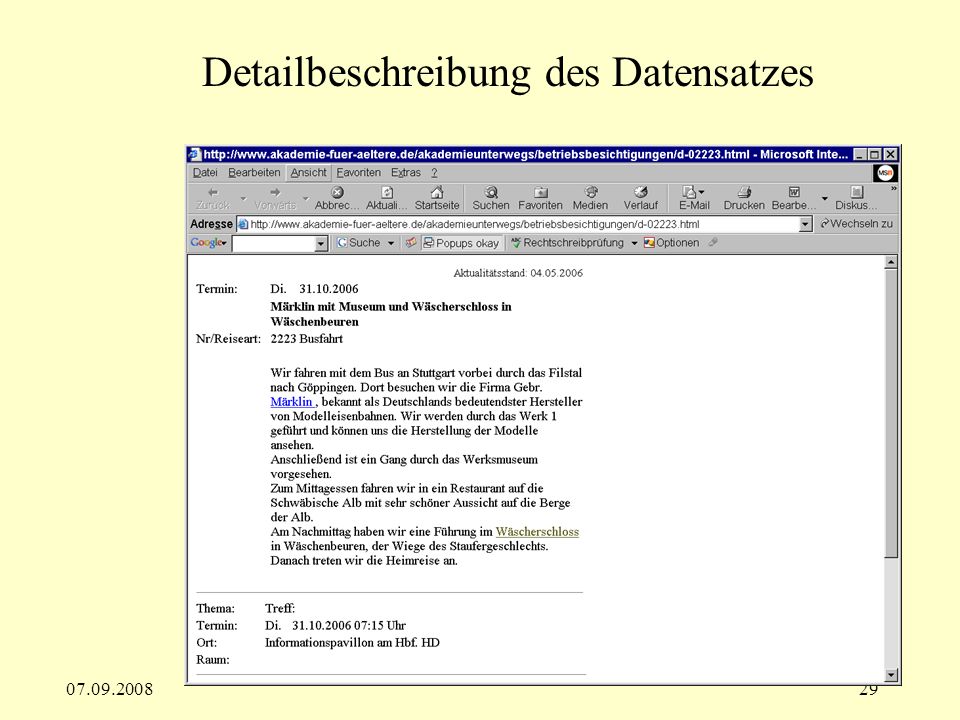This screenshot has height=720, width=960.
Task: Click the slide date '07.09.2008'
Action: [110, 689]
